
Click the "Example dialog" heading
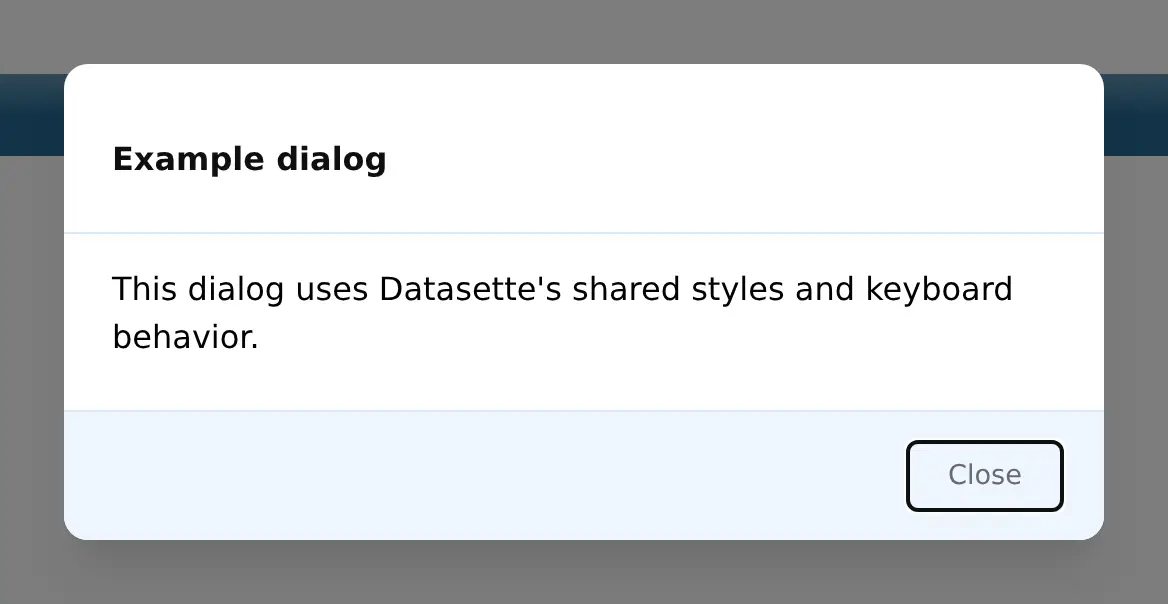coord(250,159)
